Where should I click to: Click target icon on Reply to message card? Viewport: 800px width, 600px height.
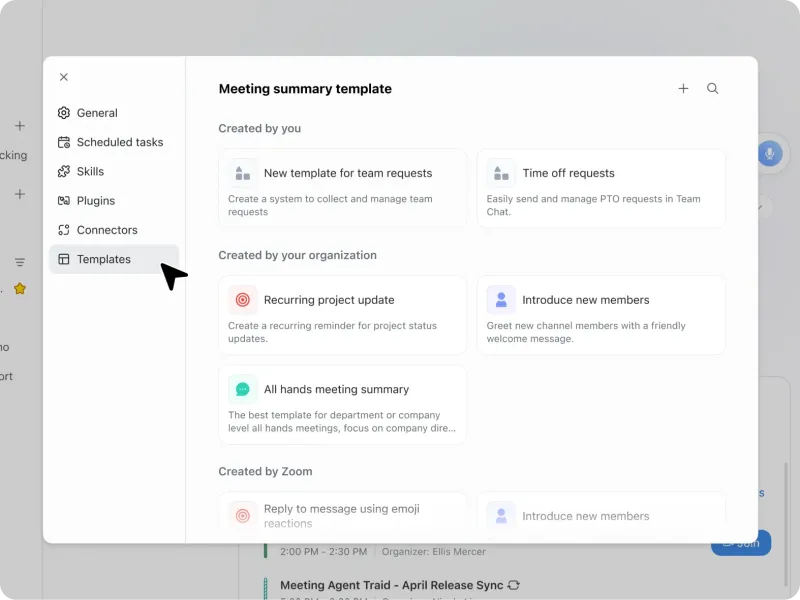point(243,516)
